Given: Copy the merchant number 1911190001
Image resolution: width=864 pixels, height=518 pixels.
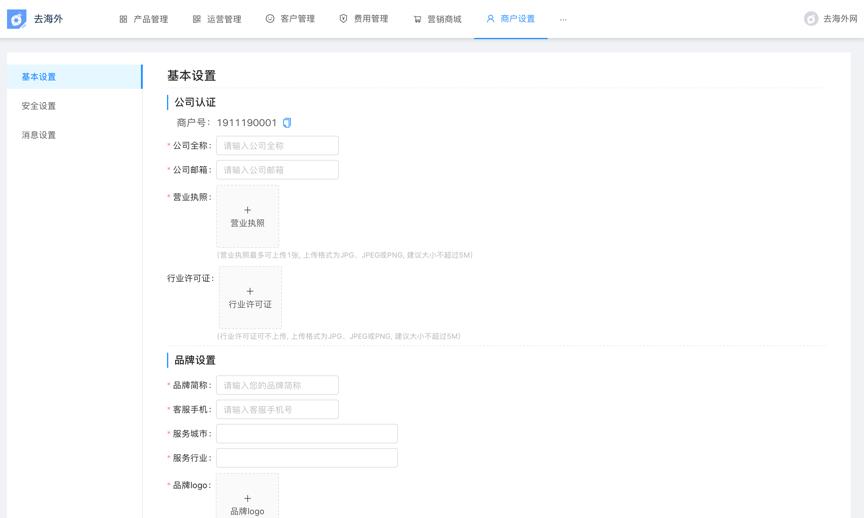Looking at the screenshot, I should 287,123.
